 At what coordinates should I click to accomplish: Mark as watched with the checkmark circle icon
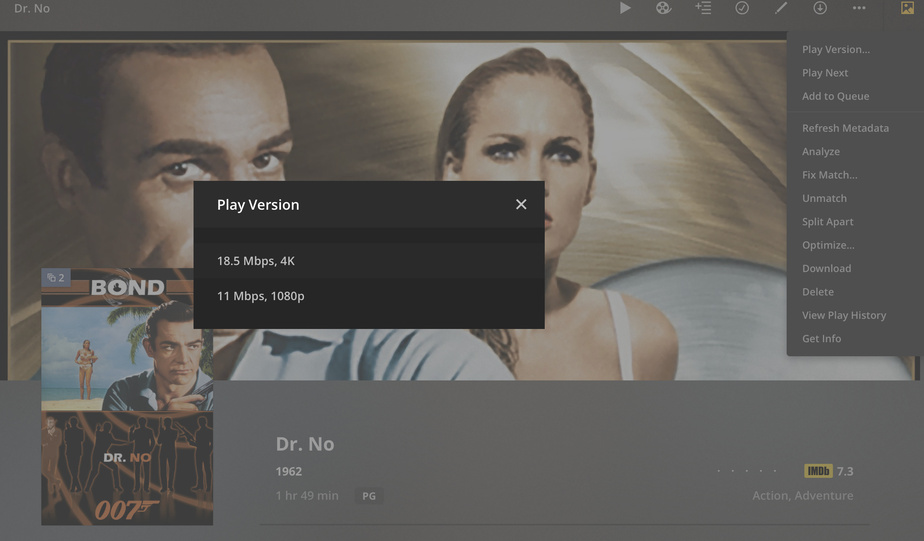(x=742, y=8)
